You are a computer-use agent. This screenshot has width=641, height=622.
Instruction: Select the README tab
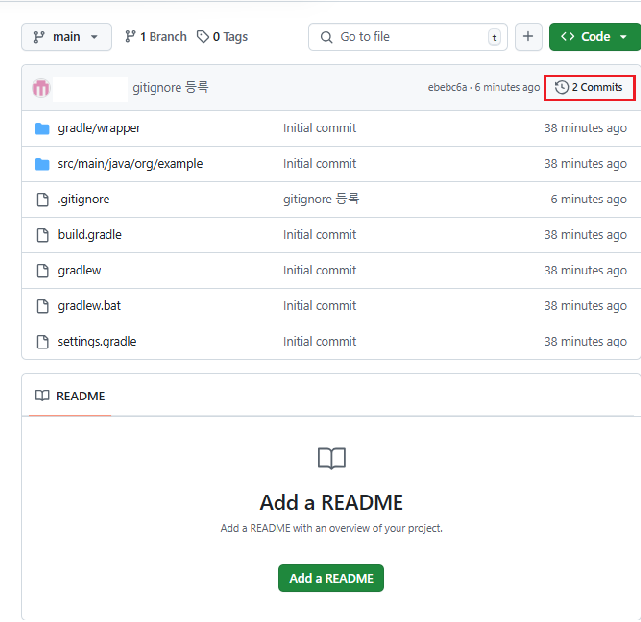coord(70,396)
